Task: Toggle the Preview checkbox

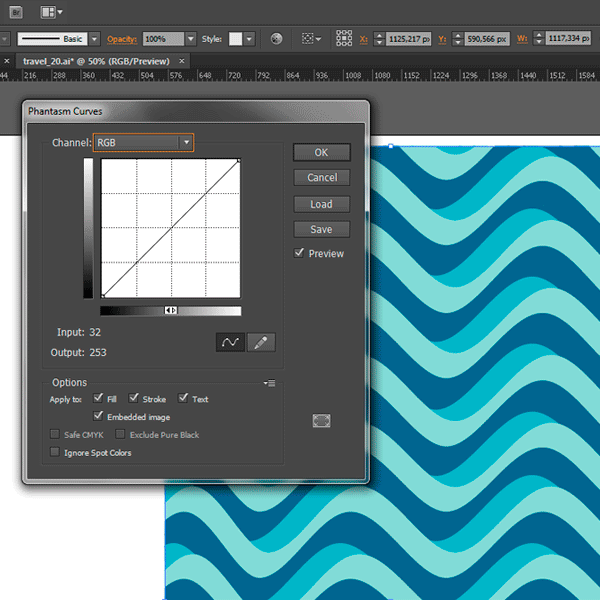Action: tap(299, 253)
